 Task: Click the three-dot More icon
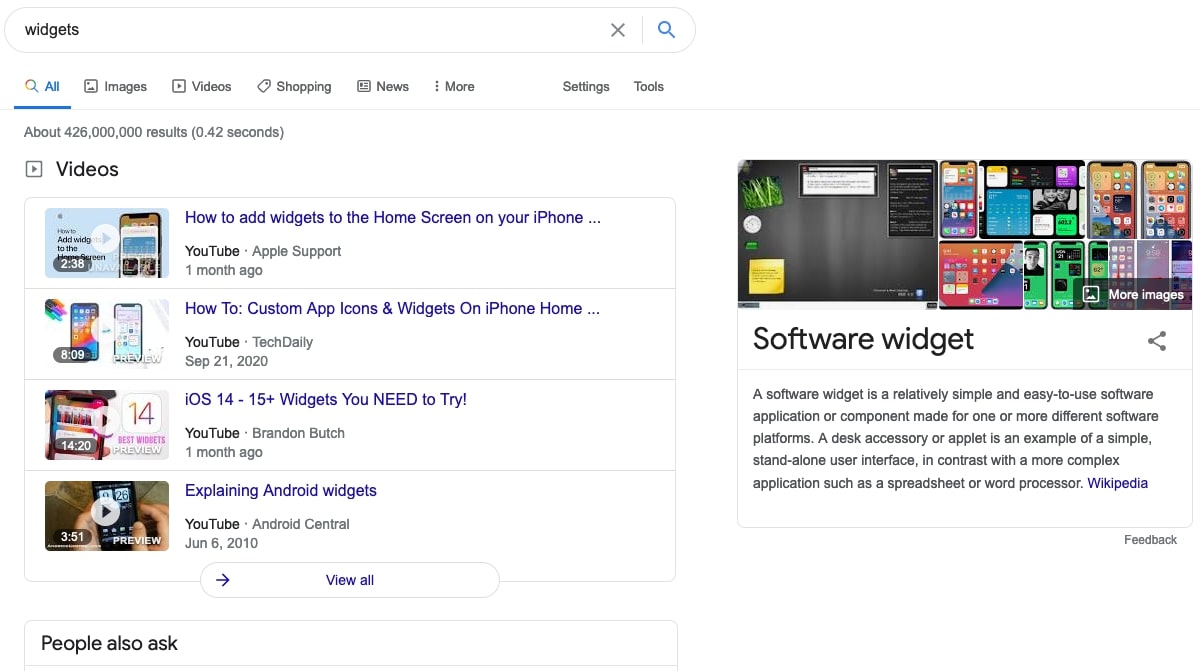click(x=437, y=86)
